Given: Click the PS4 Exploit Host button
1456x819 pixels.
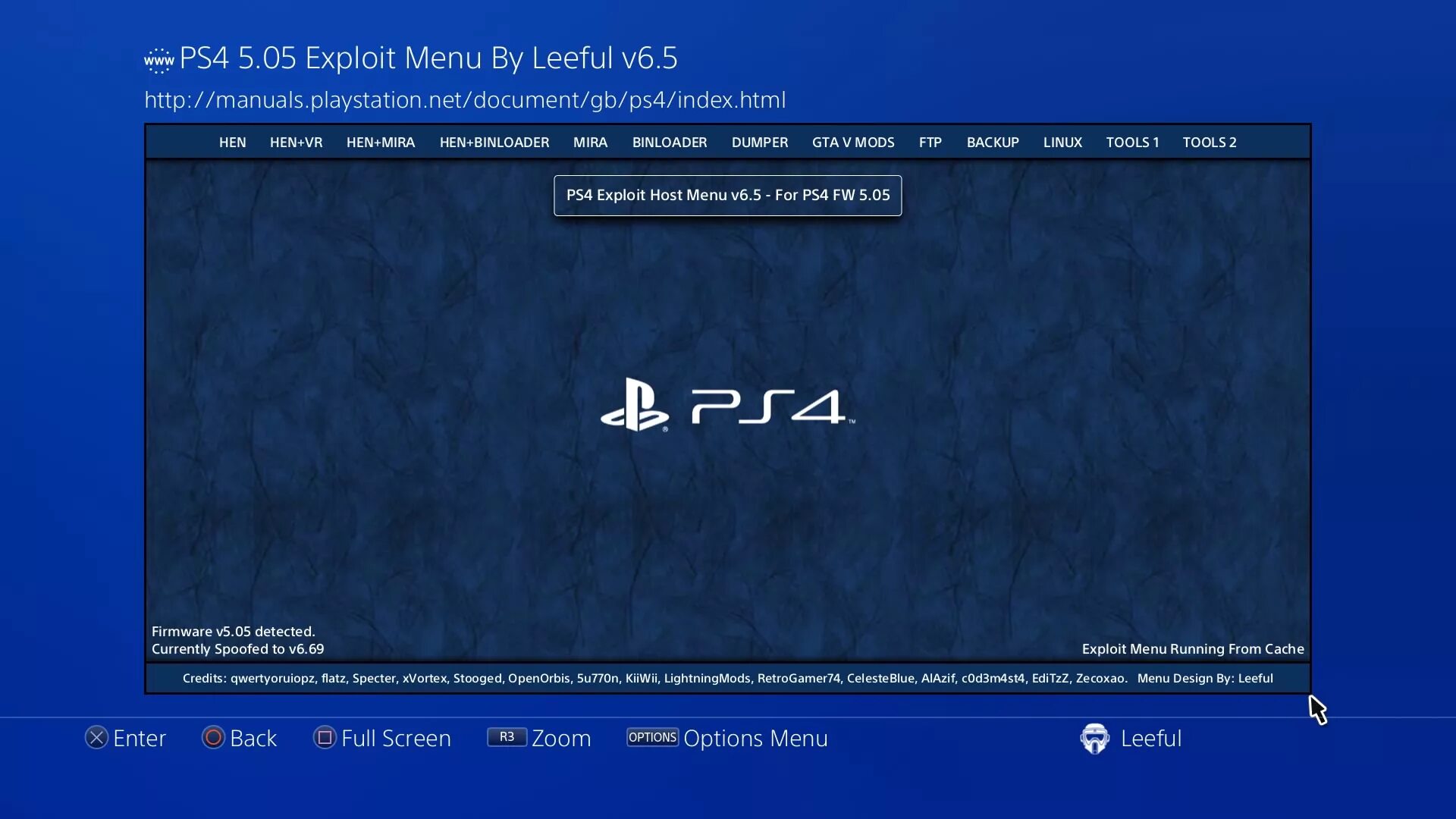Looking at the screenshot, I should [x=727, y=195].
